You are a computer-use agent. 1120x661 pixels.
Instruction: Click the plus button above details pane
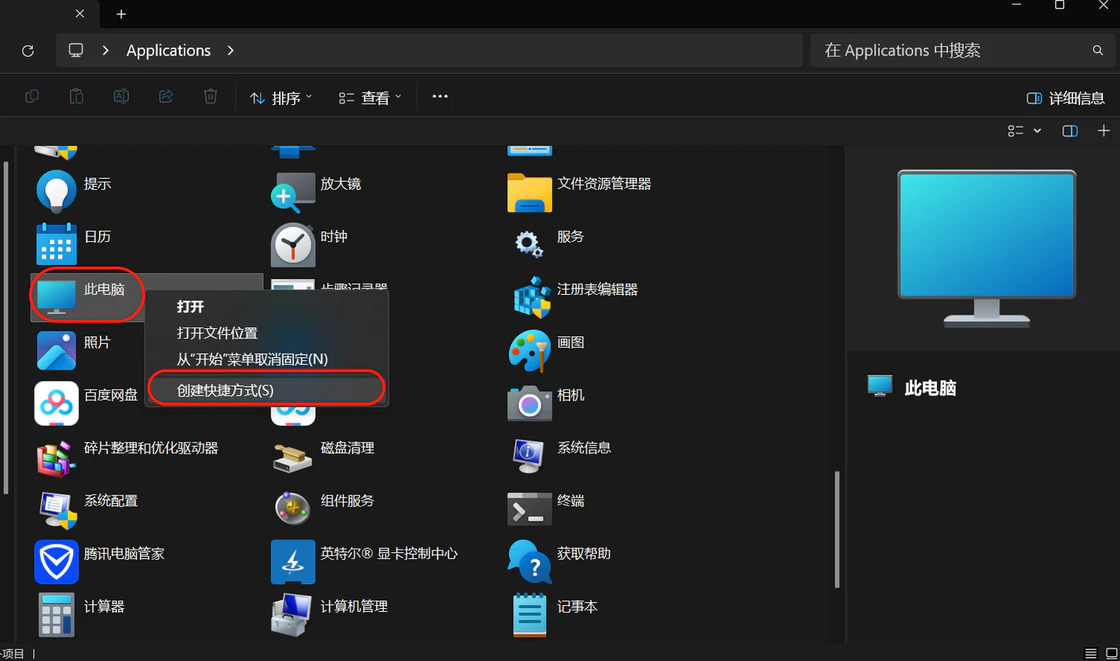click(1104, 131)
